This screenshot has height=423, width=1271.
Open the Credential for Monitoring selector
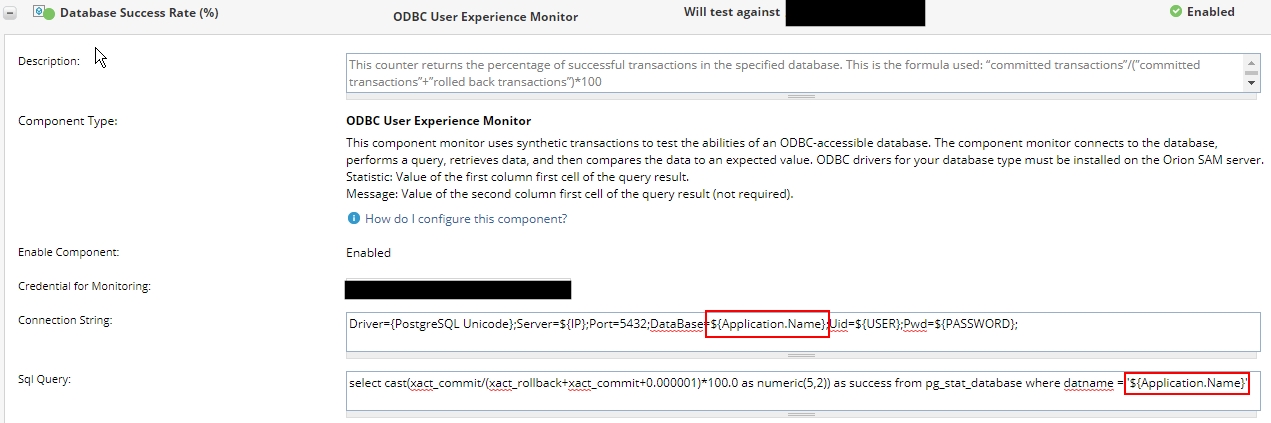coord(458,290)
